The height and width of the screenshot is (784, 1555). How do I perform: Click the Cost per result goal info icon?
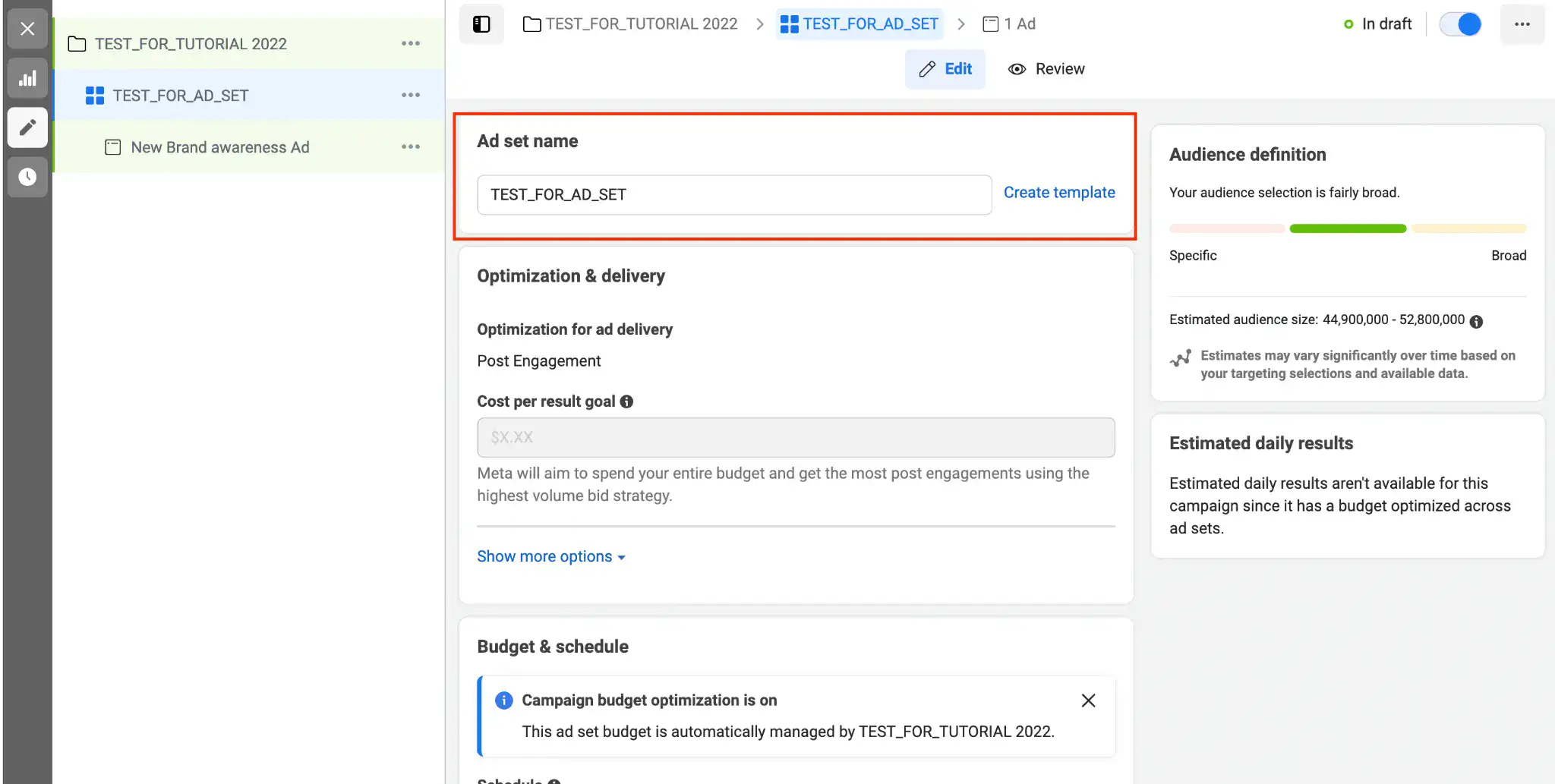tap(626, 401)
